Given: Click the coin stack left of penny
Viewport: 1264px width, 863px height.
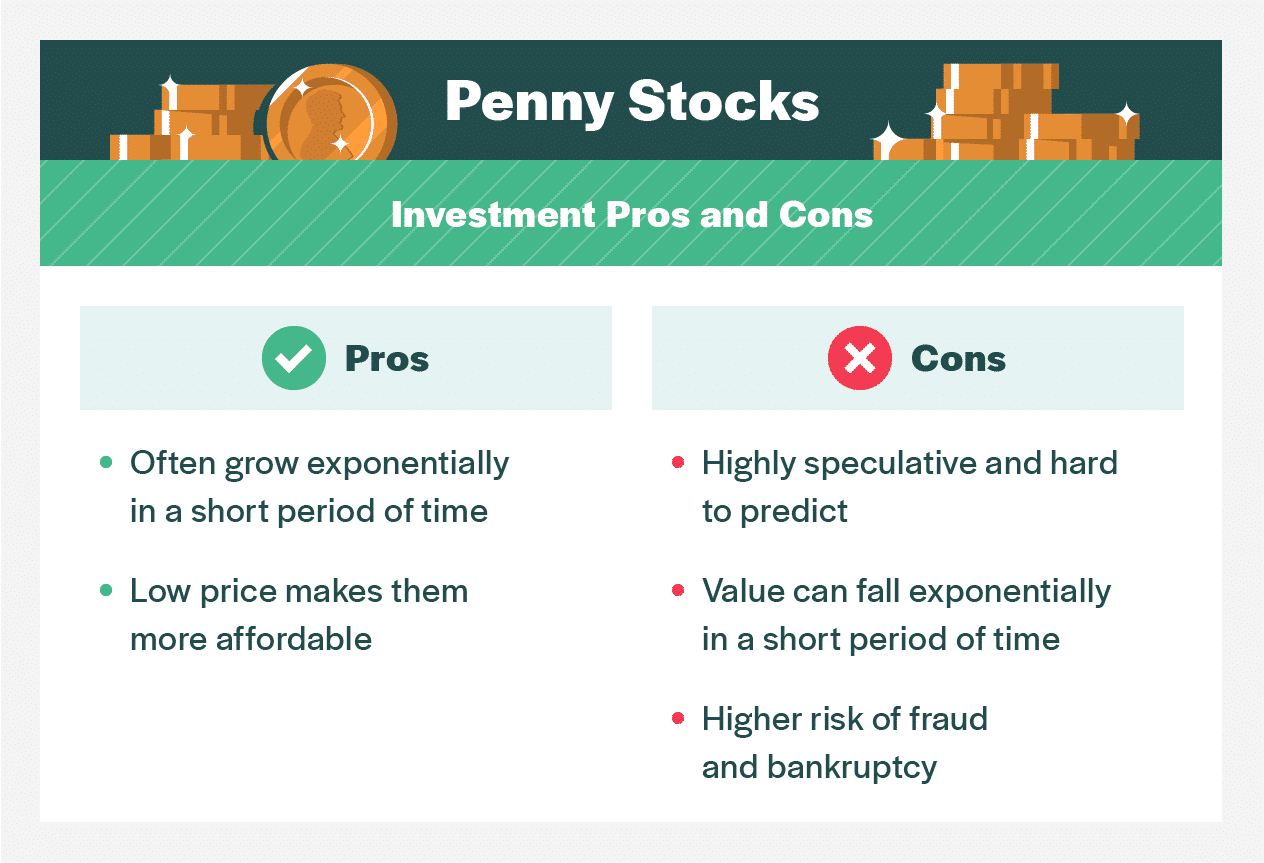Looking at the screenshot, I should click(x=188, y=120).
